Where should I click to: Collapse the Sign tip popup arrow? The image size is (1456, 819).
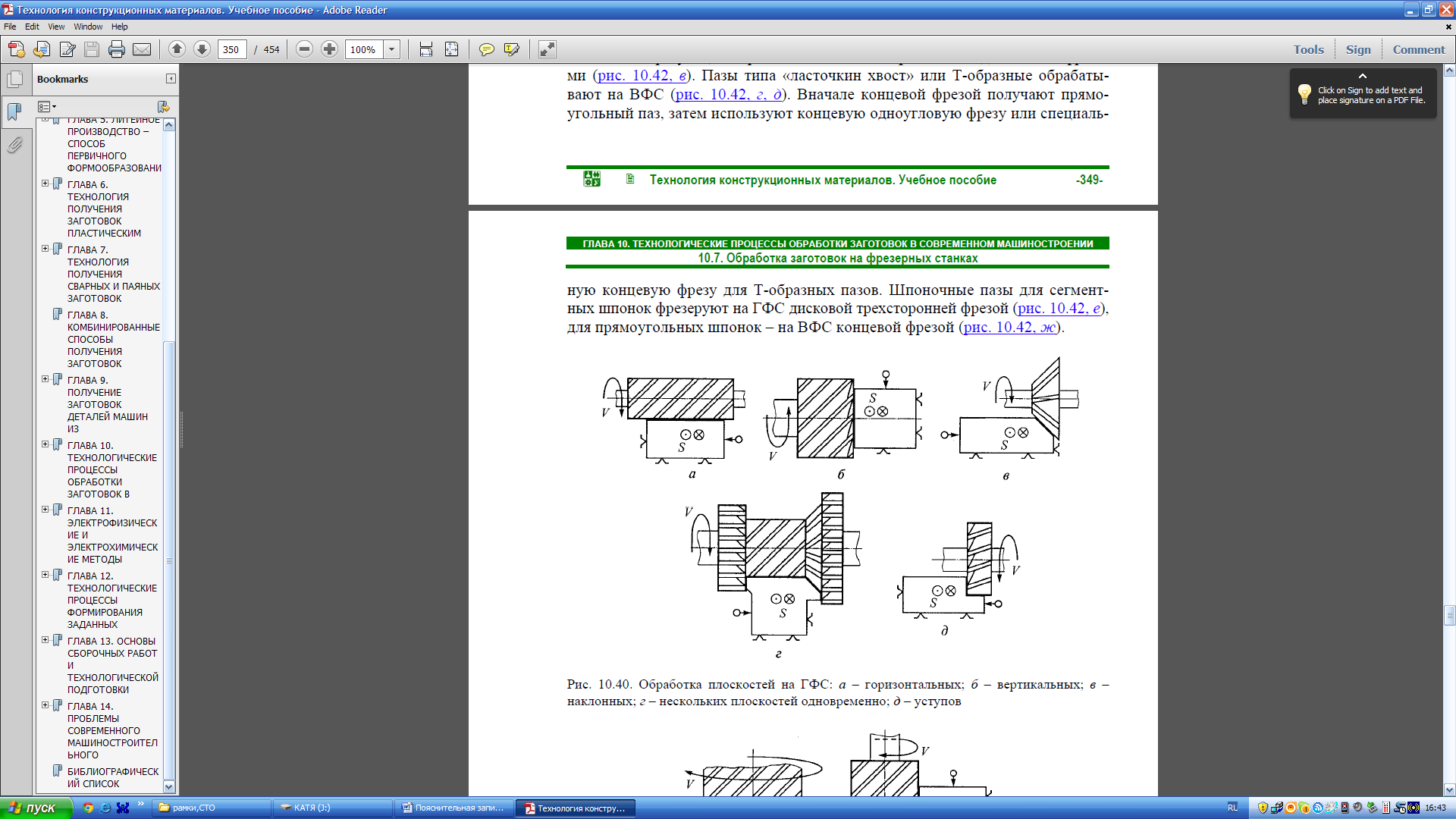pos(1363,76)
